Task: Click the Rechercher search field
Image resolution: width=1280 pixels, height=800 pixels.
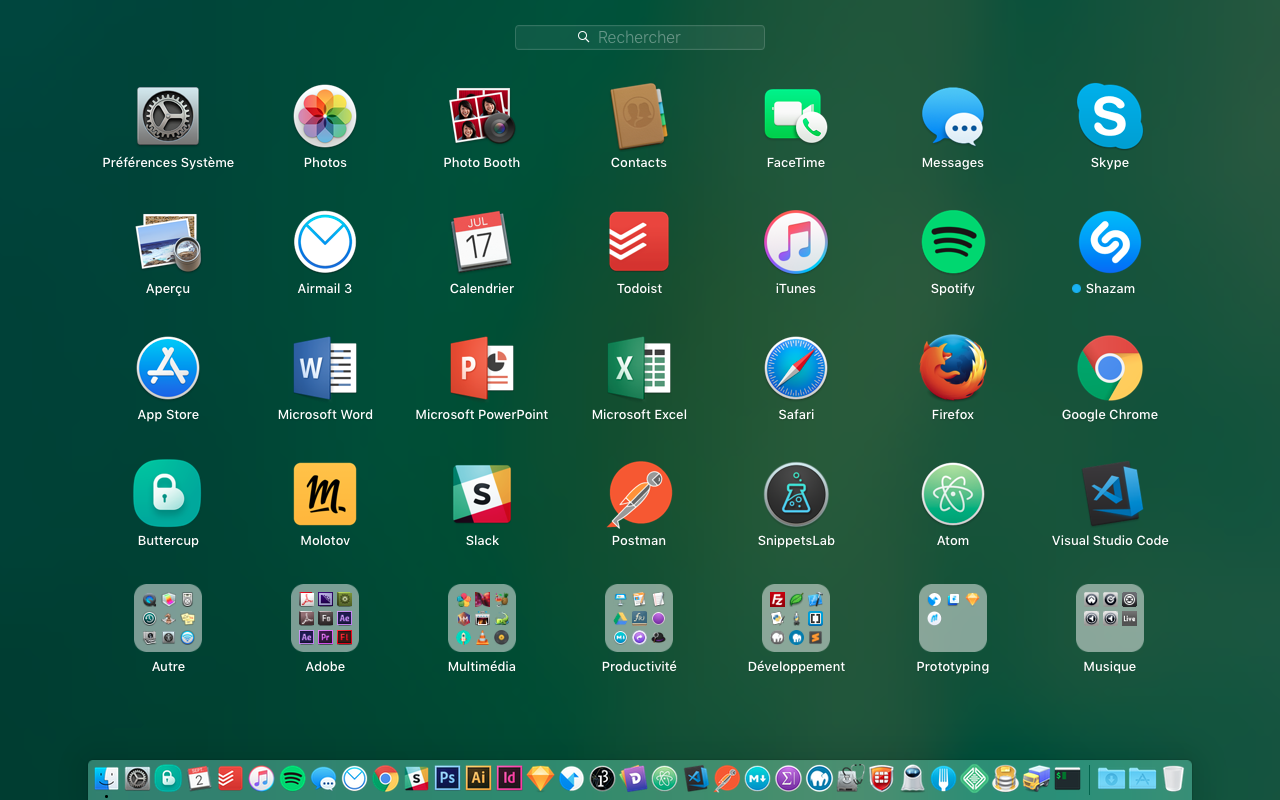Action: [640, 37]
